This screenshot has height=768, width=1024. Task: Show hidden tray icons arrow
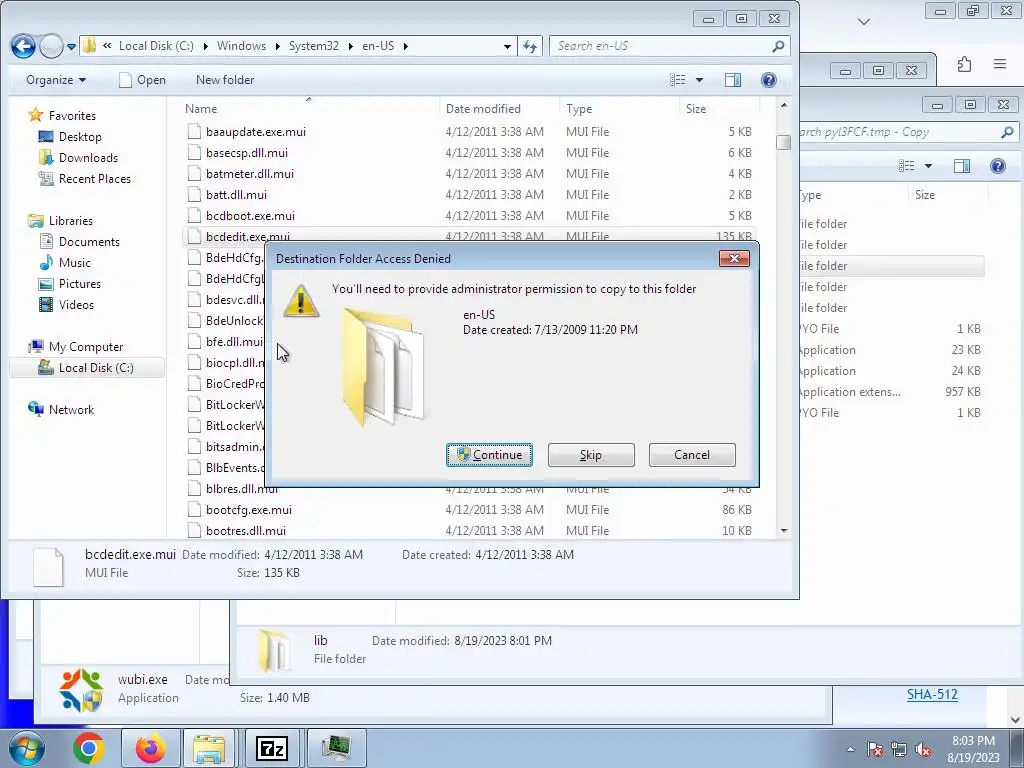pos(850,749)
